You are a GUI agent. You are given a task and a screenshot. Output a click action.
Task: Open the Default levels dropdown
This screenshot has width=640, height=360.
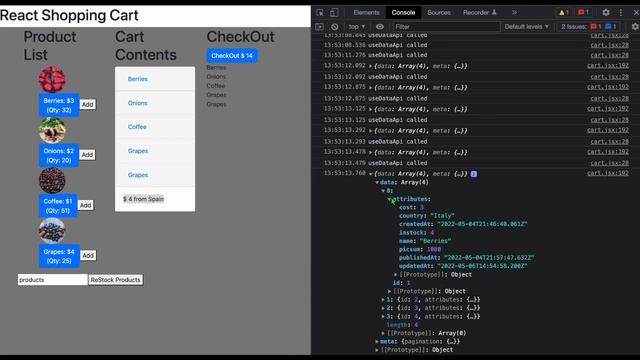[527, 27]
